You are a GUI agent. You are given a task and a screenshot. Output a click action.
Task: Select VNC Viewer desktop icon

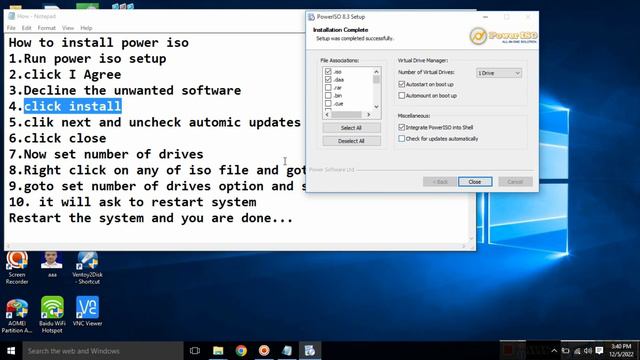(87, 311)
